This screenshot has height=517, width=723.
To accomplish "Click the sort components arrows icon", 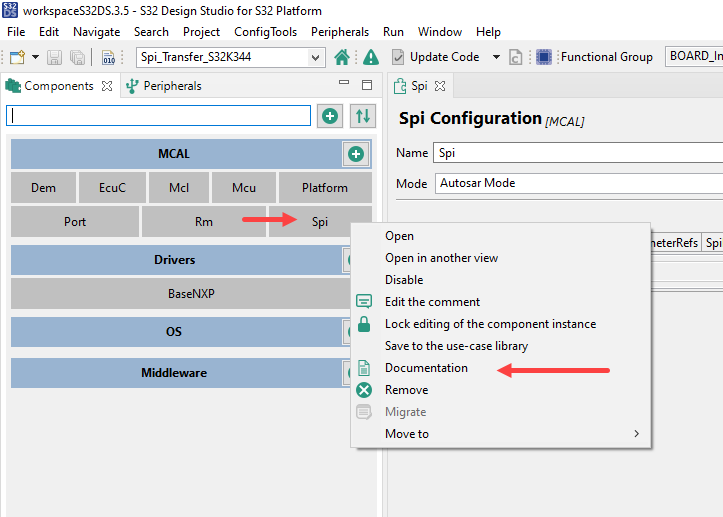I will click(362, 116).
